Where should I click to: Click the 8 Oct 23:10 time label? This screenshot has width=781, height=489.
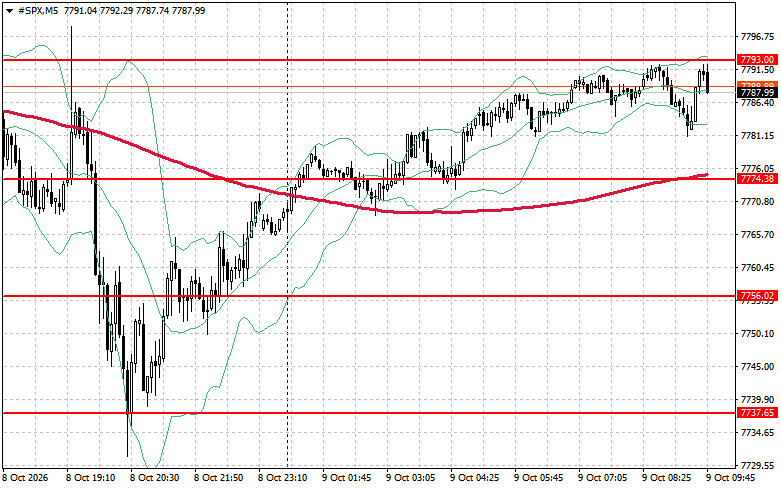coord(282,478)
